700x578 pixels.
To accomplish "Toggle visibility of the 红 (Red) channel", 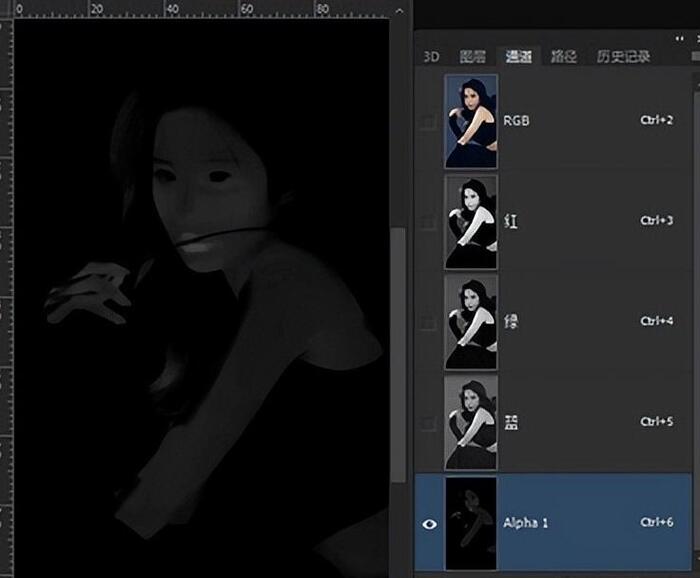I will [x=429, y=221].
